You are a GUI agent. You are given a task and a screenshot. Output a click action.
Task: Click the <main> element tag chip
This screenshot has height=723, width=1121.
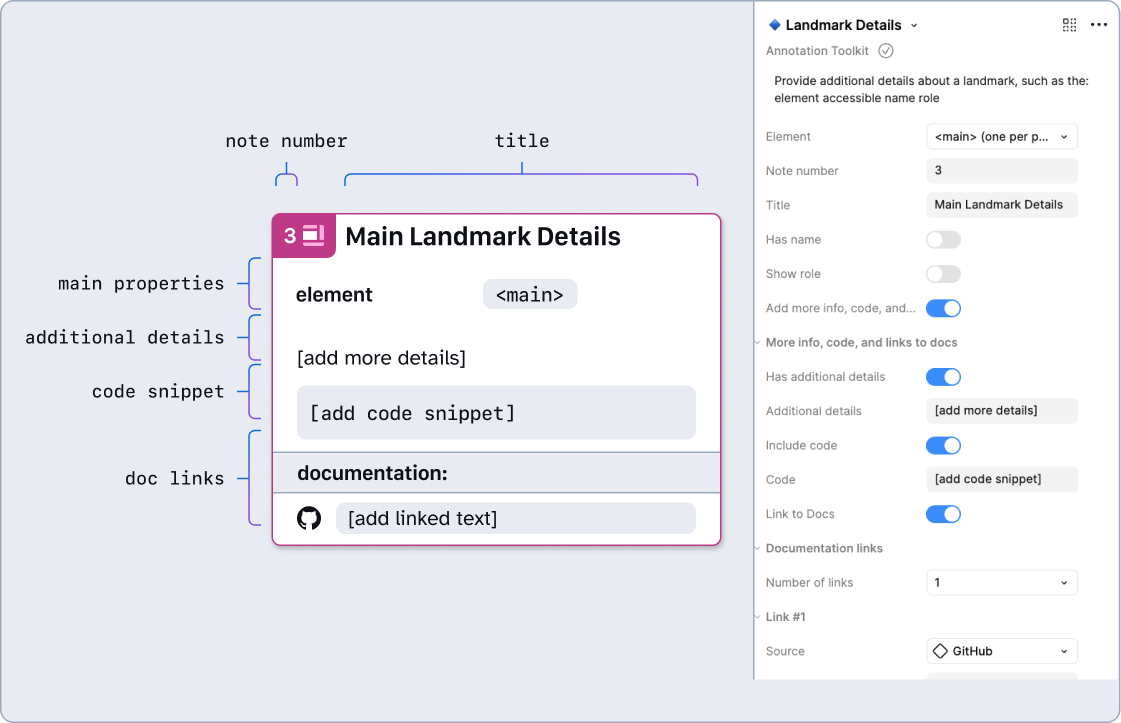click(530, 295)
